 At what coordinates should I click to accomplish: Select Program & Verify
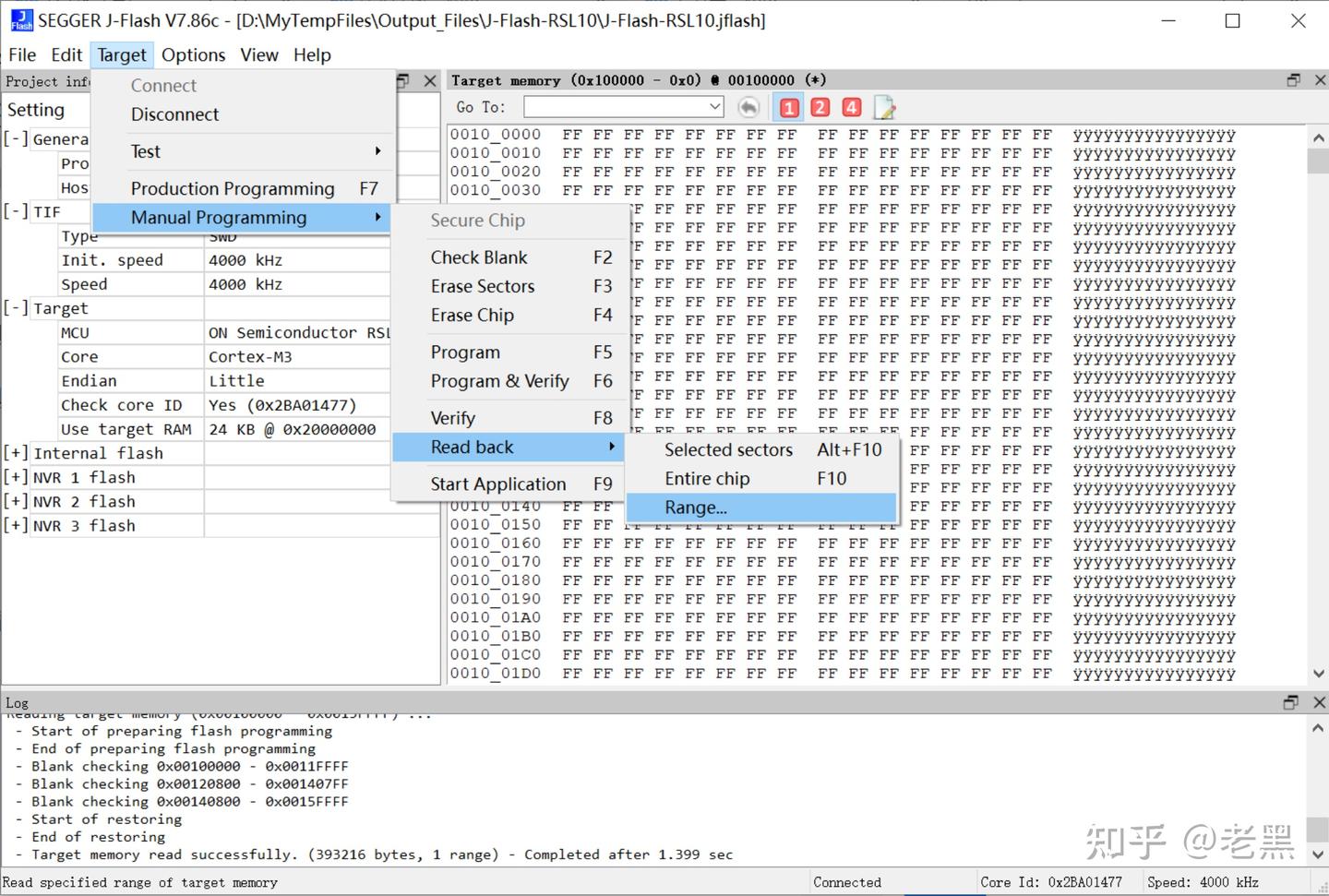point(510,380)
